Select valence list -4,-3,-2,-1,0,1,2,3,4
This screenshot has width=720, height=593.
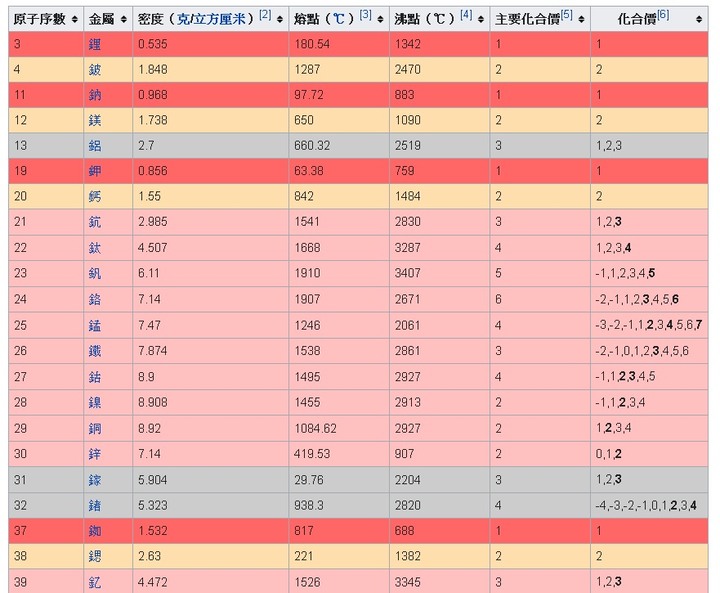(646, 505)
